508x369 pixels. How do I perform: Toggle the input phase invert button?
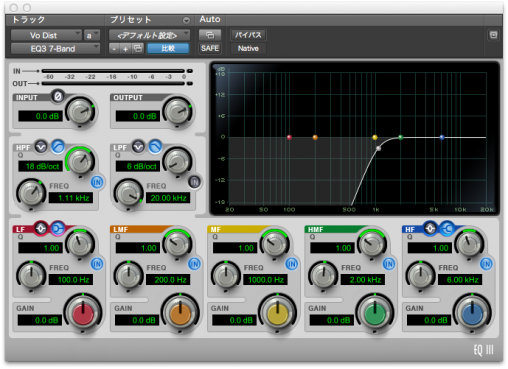(x=58, y=97)
